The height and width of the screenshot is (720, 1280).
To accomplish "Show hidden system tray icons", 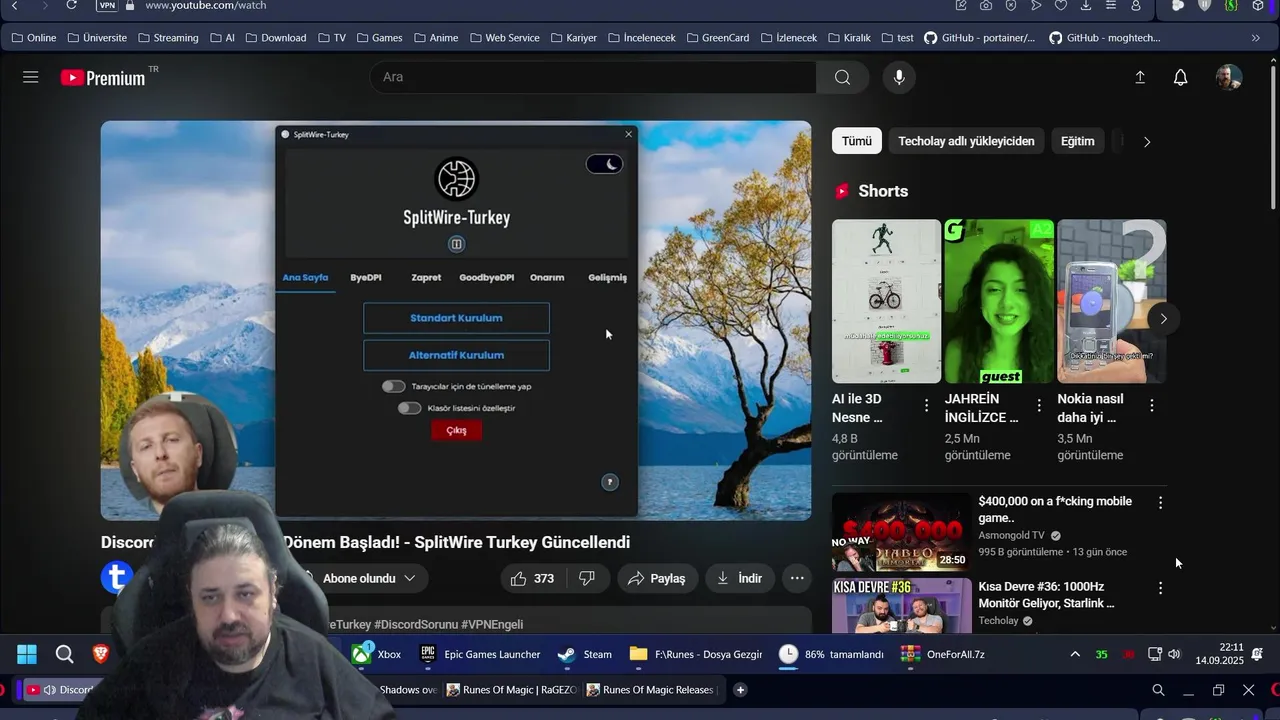I will [1075, 654].
